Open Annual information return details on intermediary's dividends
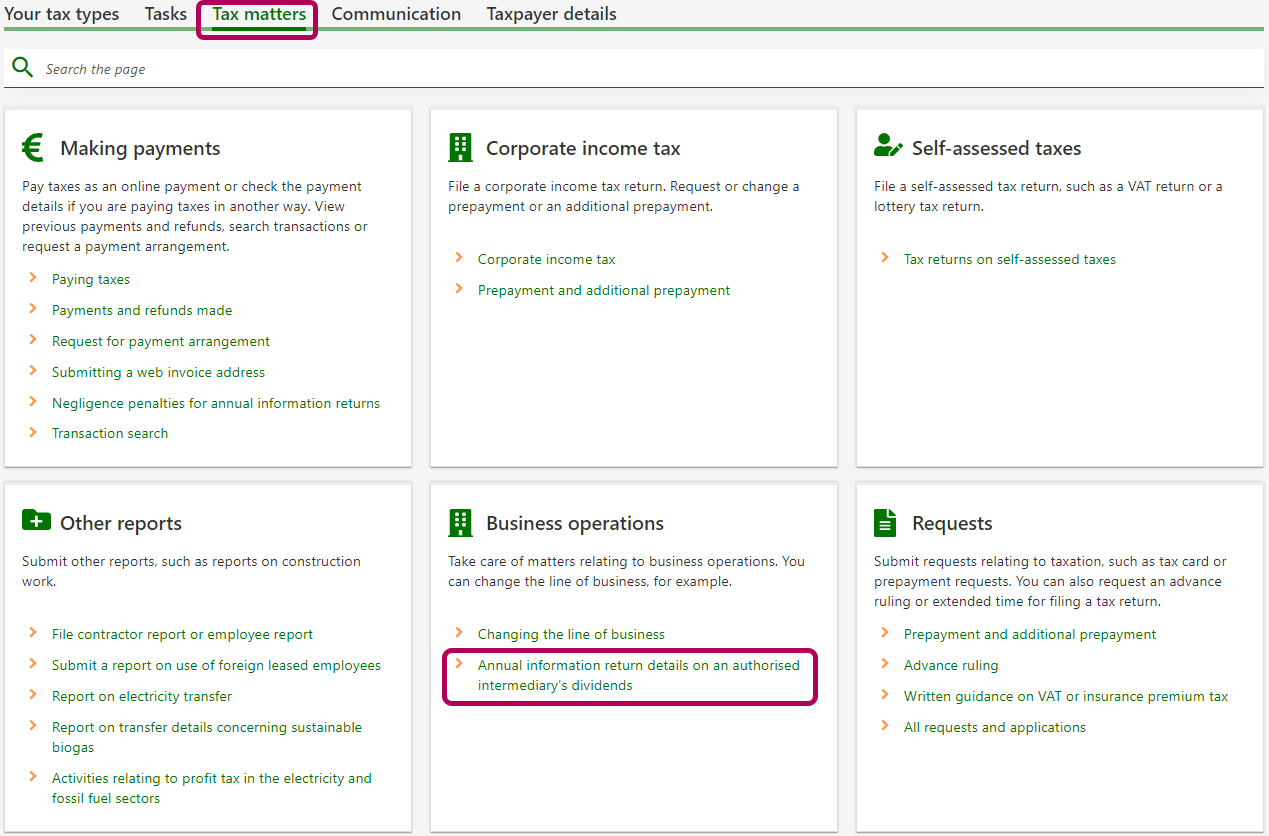This screenshot has height=836, width=1269. tap(638, 675)
